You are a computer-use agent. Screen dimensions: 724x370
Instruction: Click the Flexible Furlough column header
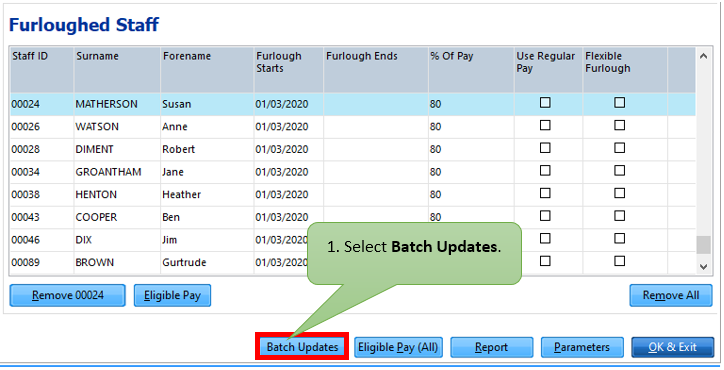tap(625, 70)
